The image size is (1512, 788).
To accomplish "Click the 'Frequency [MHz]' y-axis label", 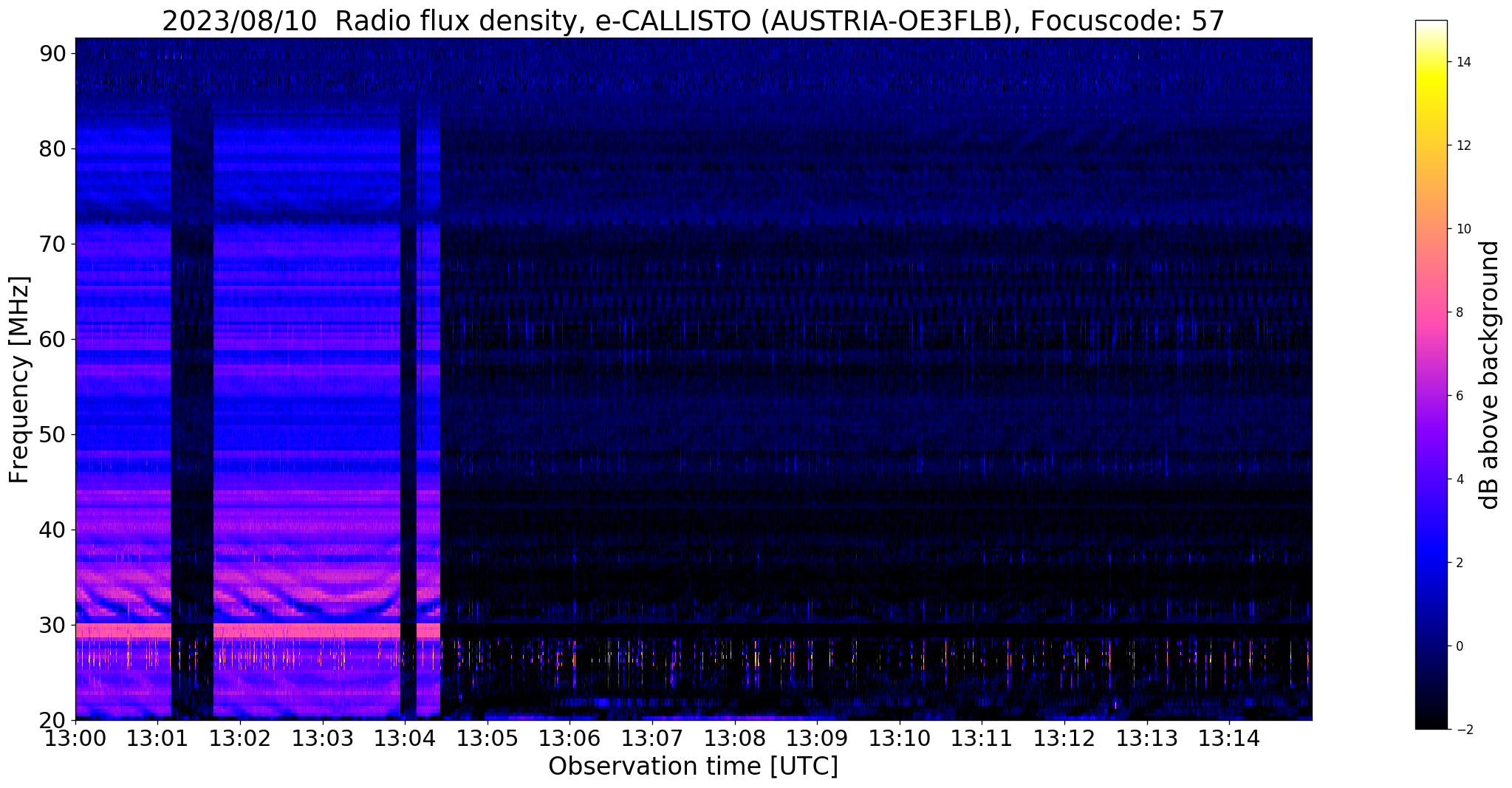I will tap(20, 380).
